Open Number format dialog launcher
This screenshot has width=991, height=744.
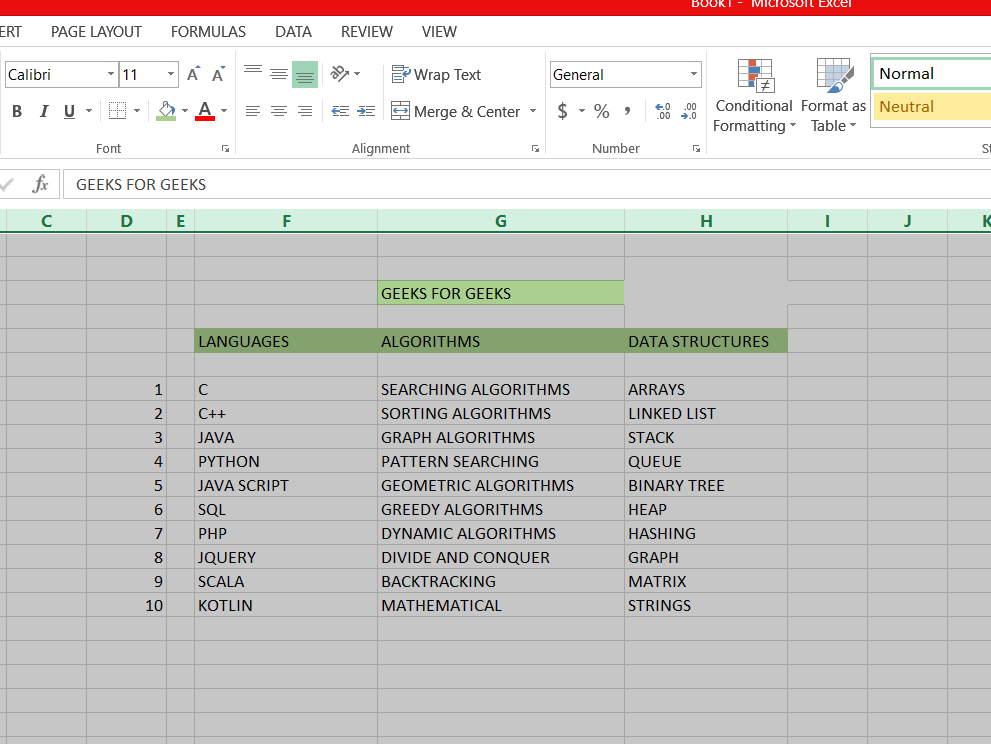point(696,149)
